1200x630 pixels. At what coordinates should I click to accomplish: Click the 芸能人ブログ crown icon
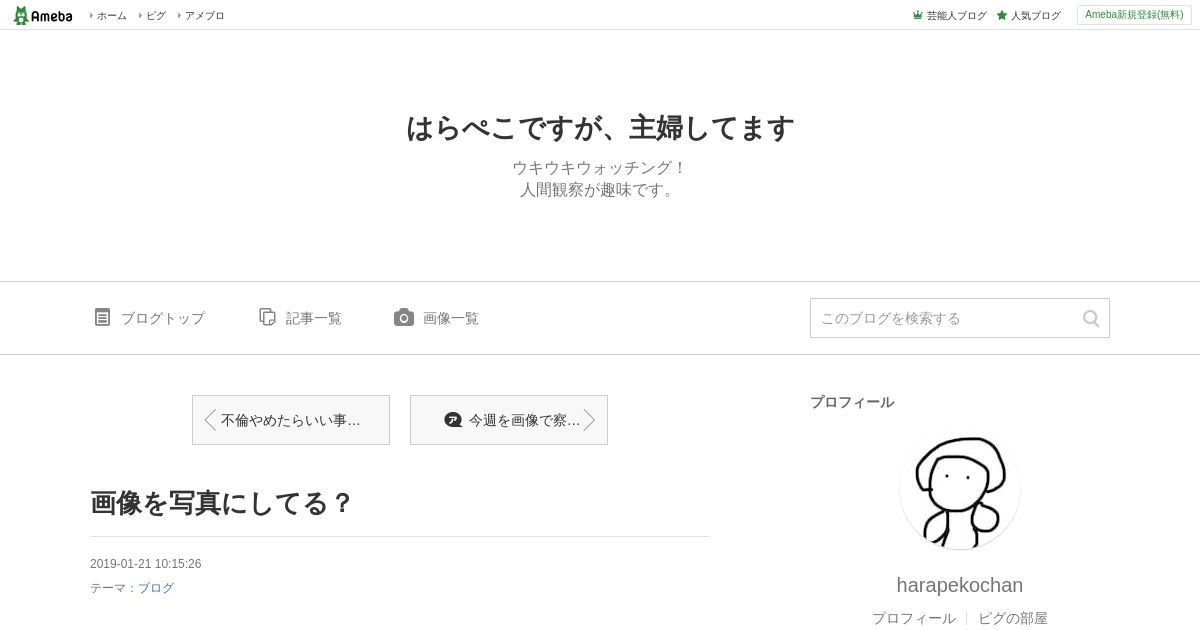[x=917, y=15]
